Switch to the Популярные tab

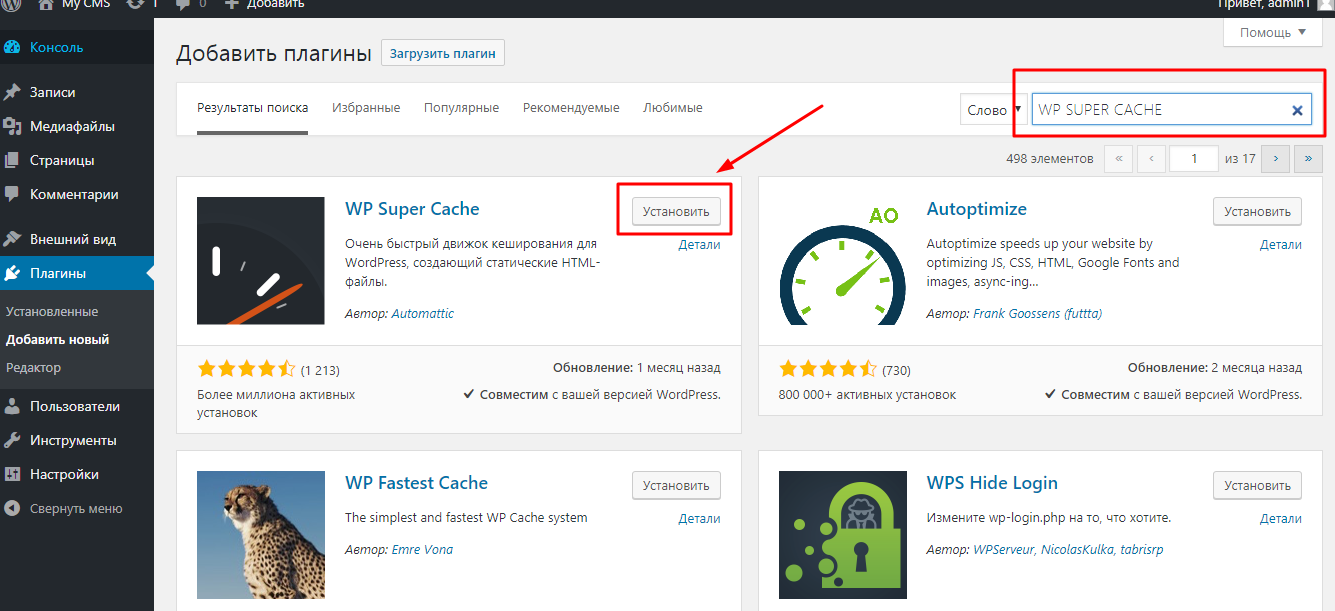[461, 108]
